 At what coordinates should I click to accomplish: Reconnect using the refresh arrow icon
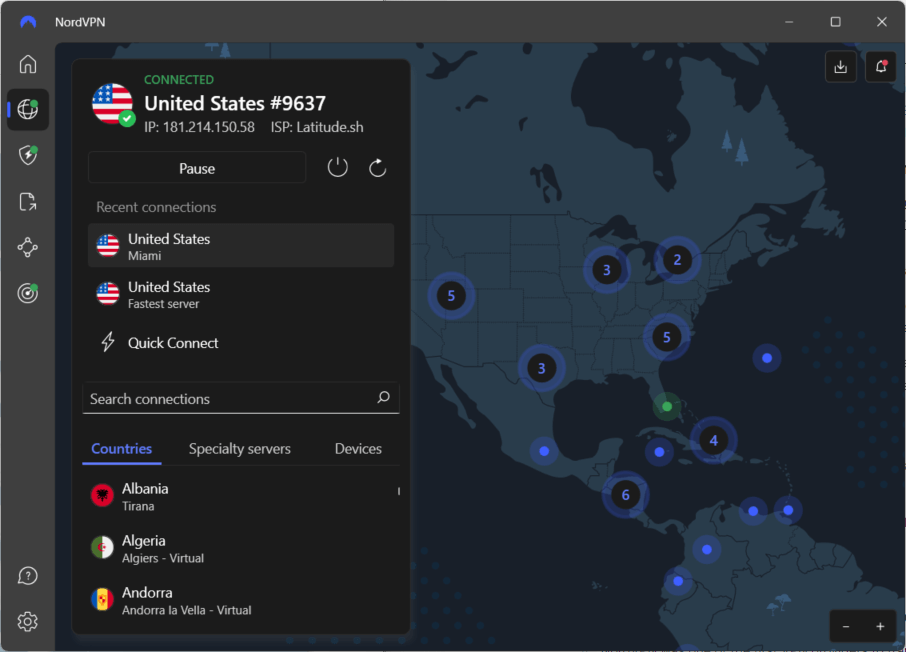click(377, 168)
